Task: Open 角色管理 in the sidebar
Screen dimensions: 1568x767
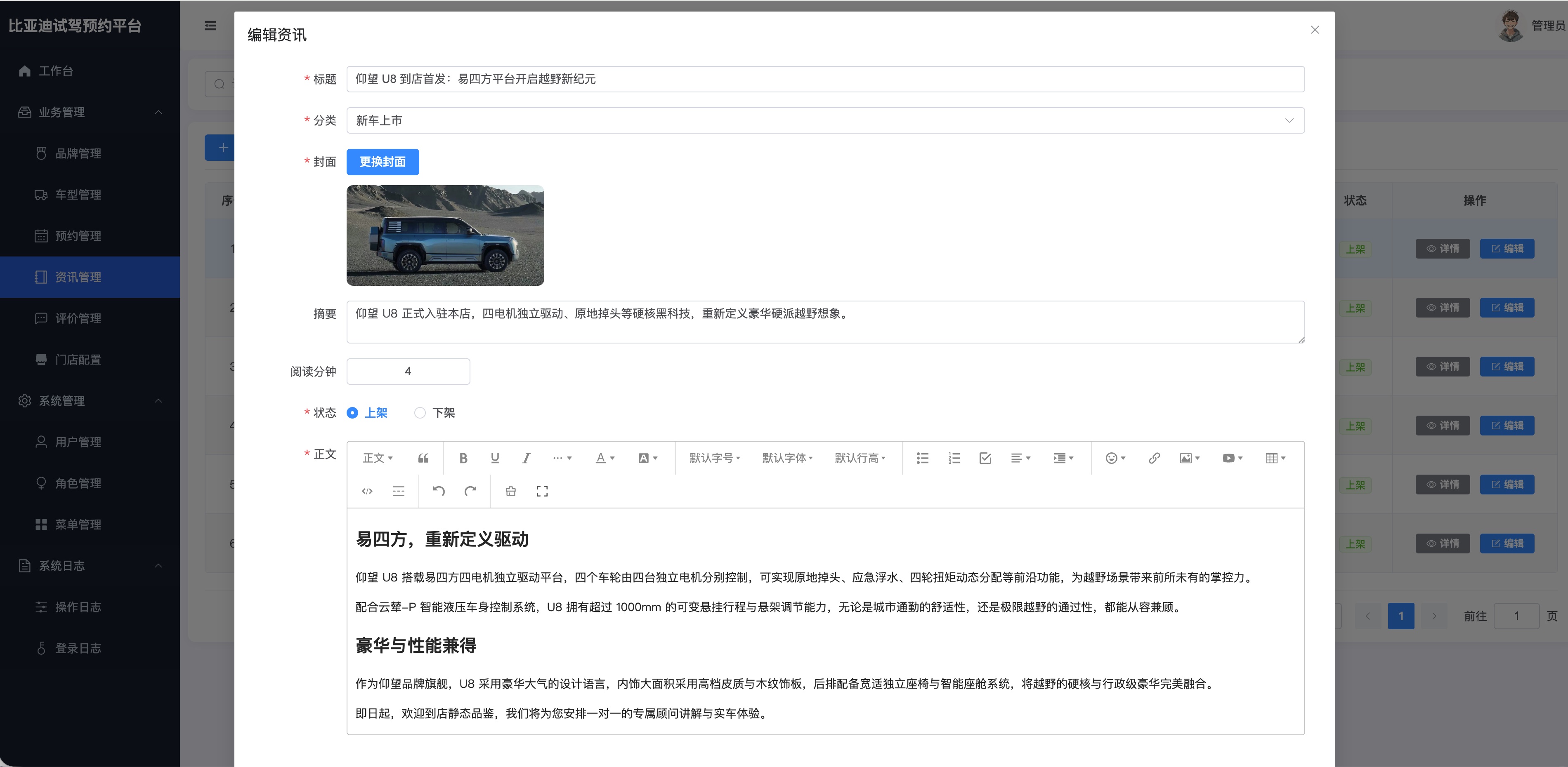Action: pos(90,484)
